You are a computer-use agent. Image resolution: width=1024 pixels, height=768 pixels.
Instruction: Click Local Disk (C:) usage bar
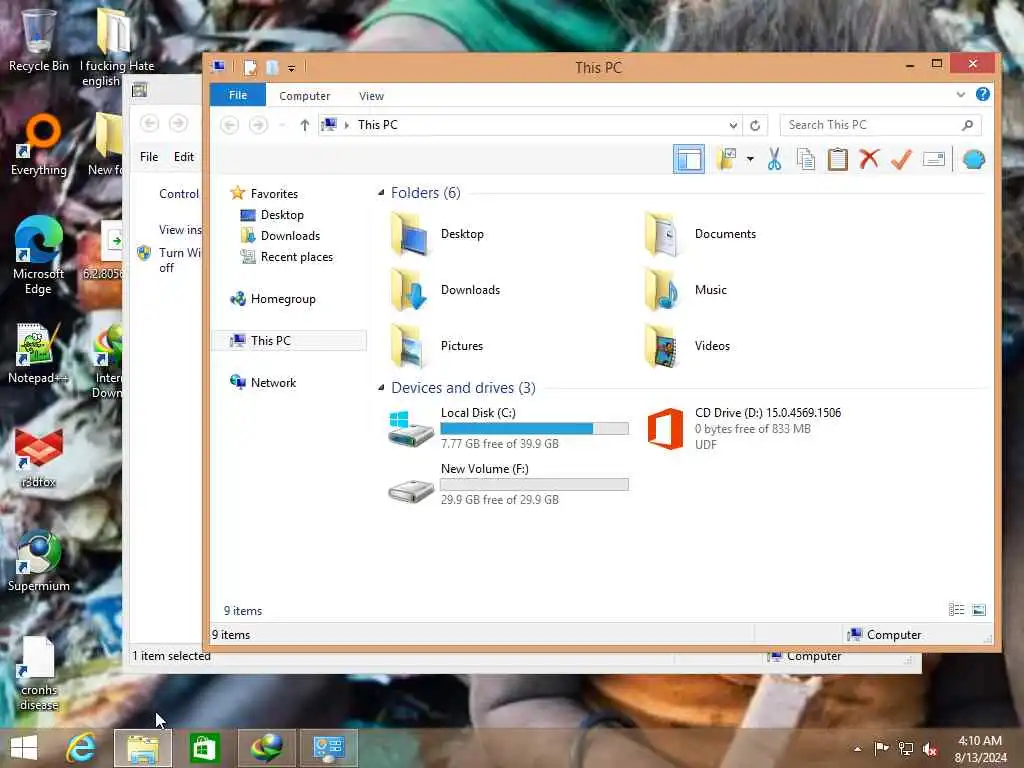(534, 428)
